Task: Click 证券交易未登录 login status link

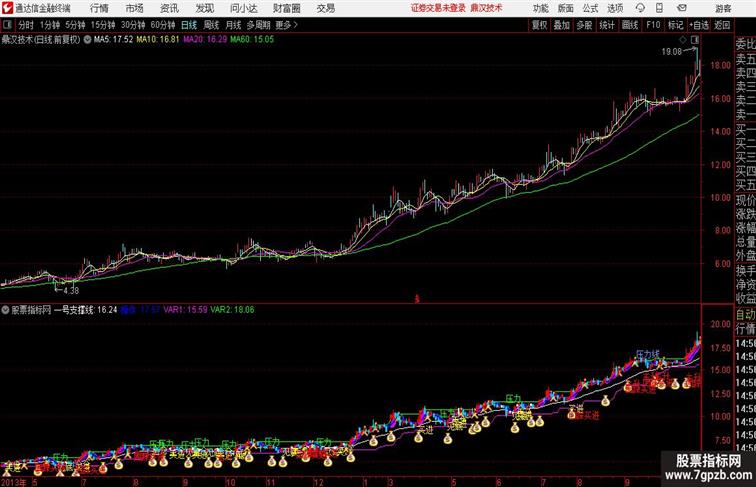Action: pos(438,8)
